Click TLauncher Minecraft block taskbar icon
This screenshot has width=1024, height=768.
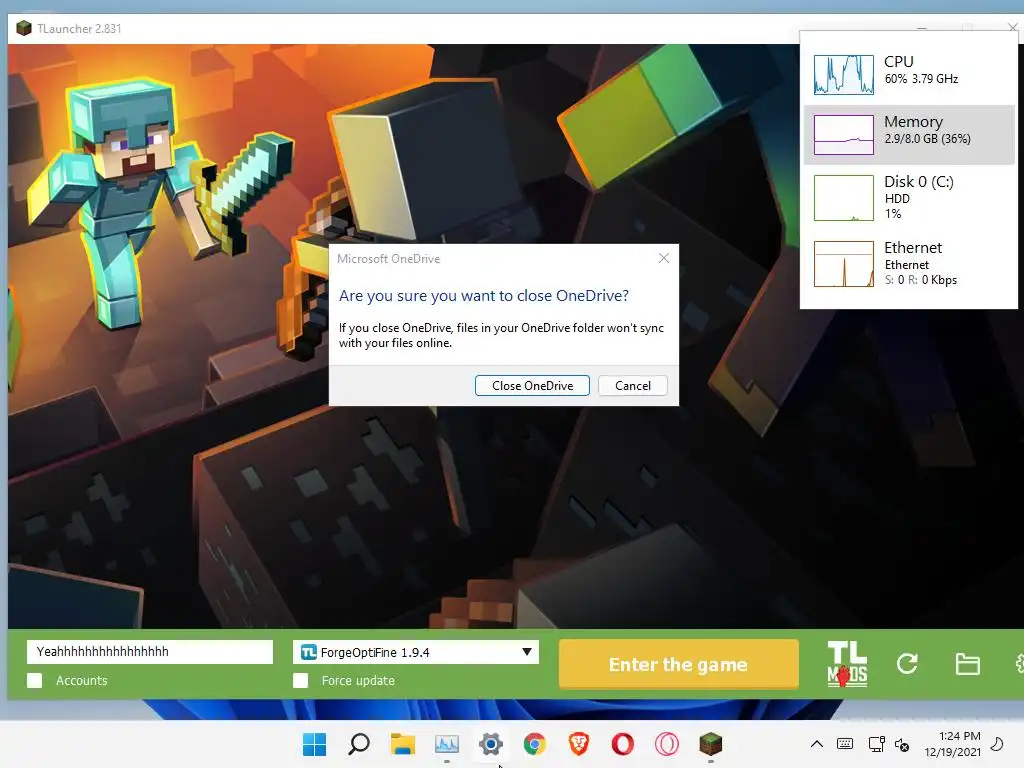[711, 744]
